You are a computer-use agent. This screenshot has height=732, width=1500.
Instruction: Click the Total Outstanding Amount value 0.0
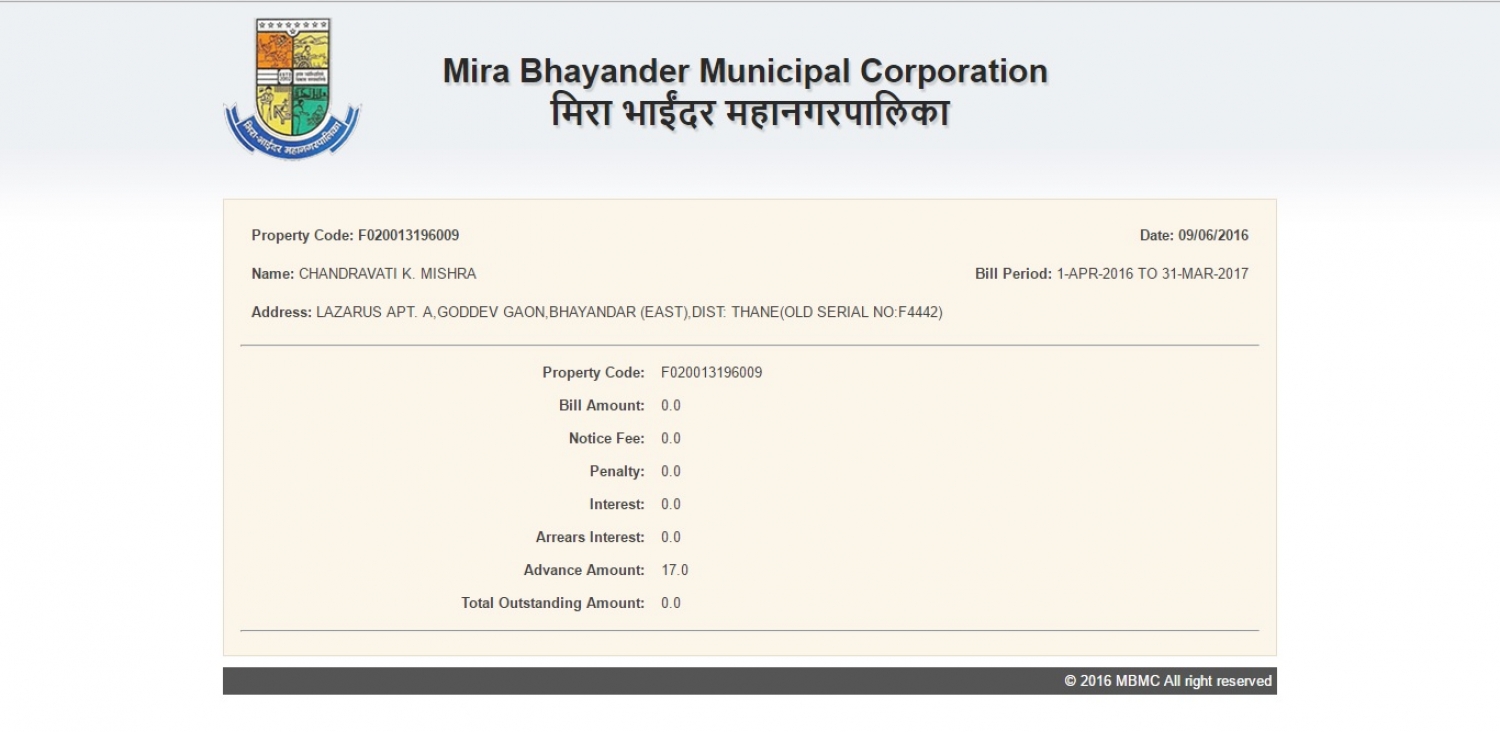(671, 604)
